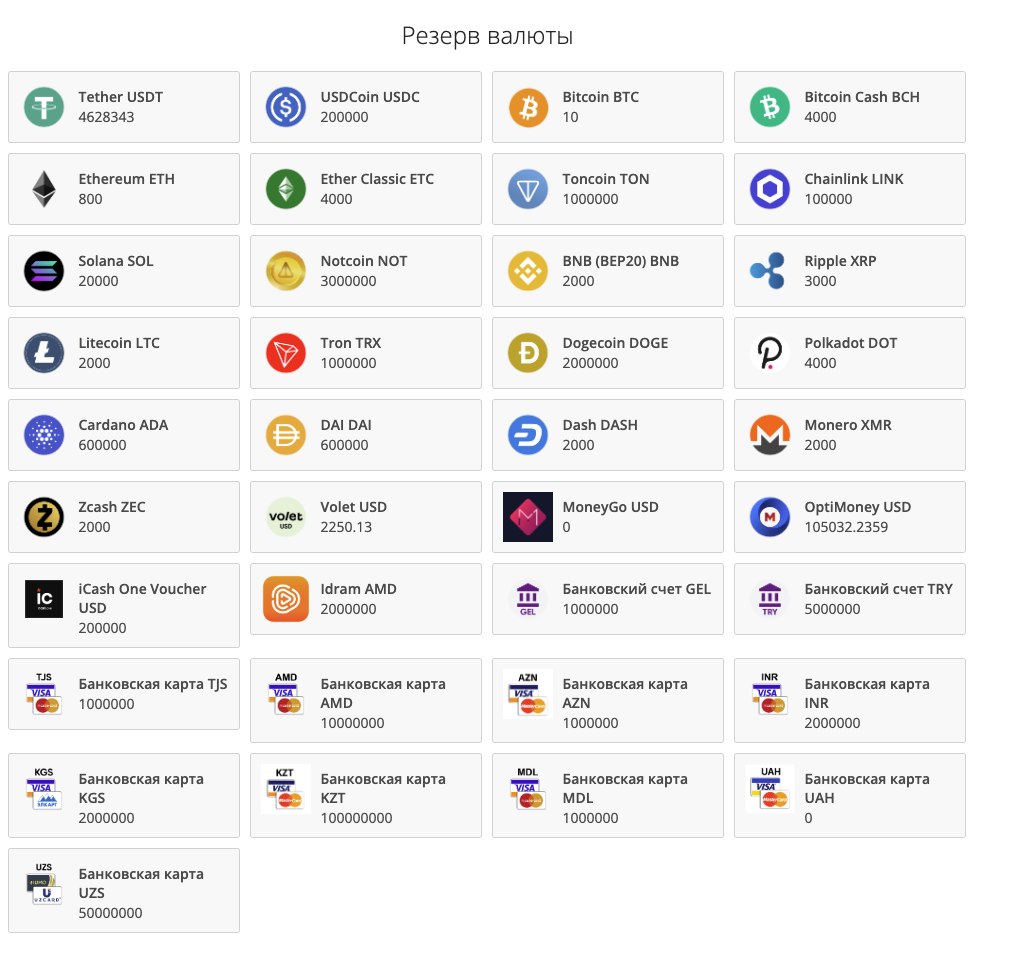Select the Chainlink LINK hexagon icon
This screenshot has height=959, width=1035.
770,189
